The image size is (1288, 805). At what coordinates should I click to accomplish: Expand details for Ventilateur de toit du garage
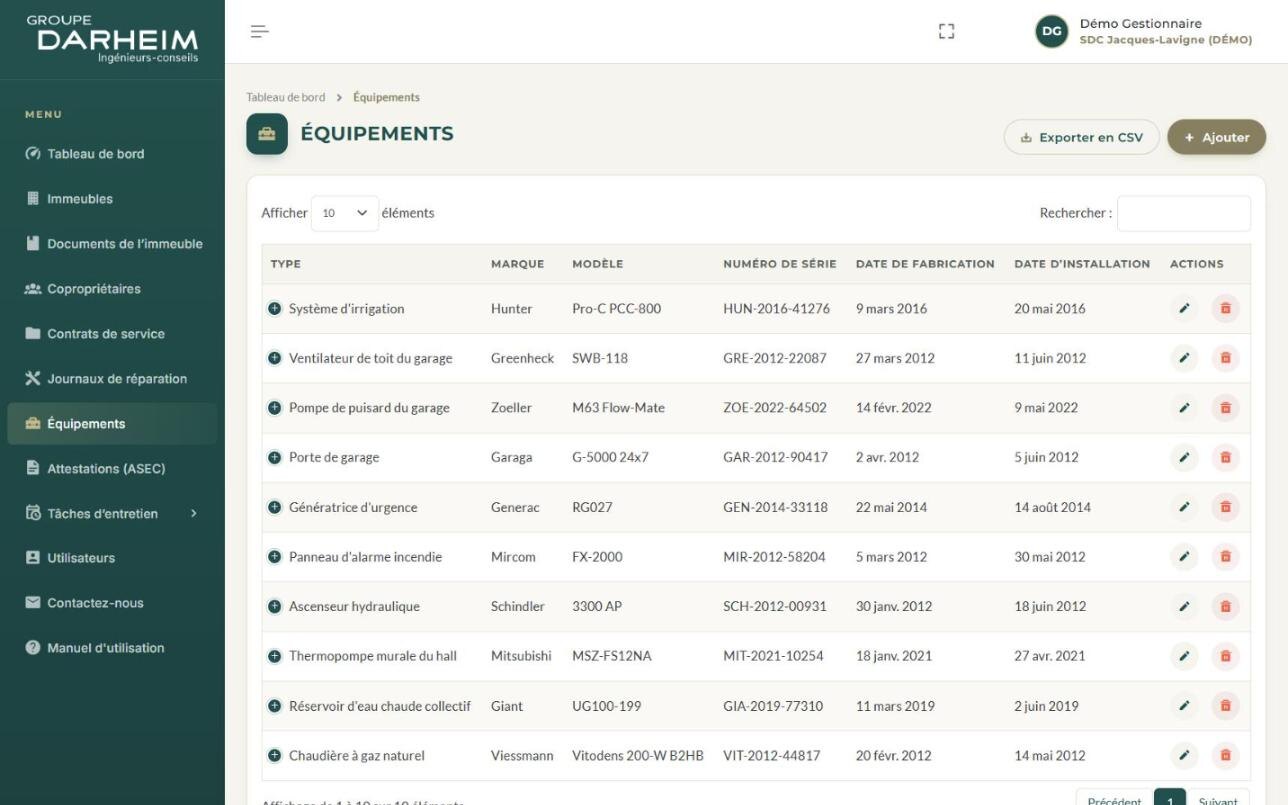tap(275, 358)
